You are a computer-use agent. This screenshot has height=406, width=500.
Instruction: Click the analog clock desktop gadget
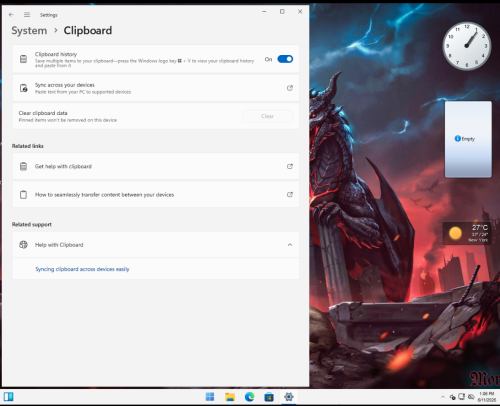(467, 46)
